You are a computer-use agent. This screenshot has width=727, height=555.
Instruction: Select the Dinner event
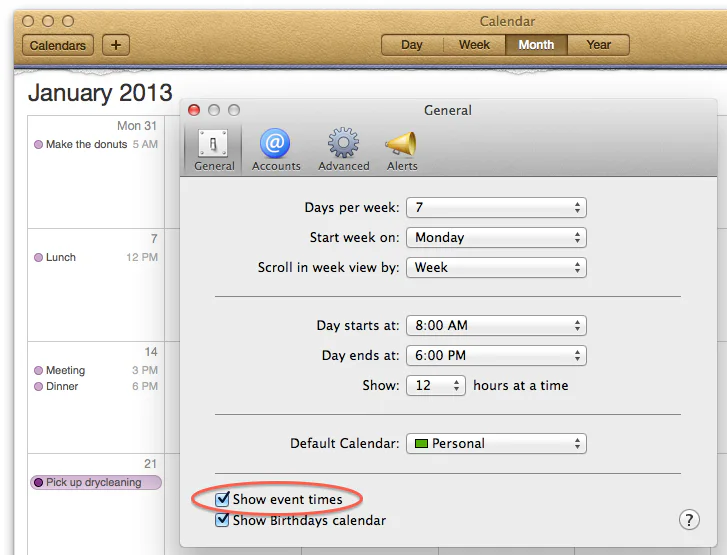[x=96, y=386]
